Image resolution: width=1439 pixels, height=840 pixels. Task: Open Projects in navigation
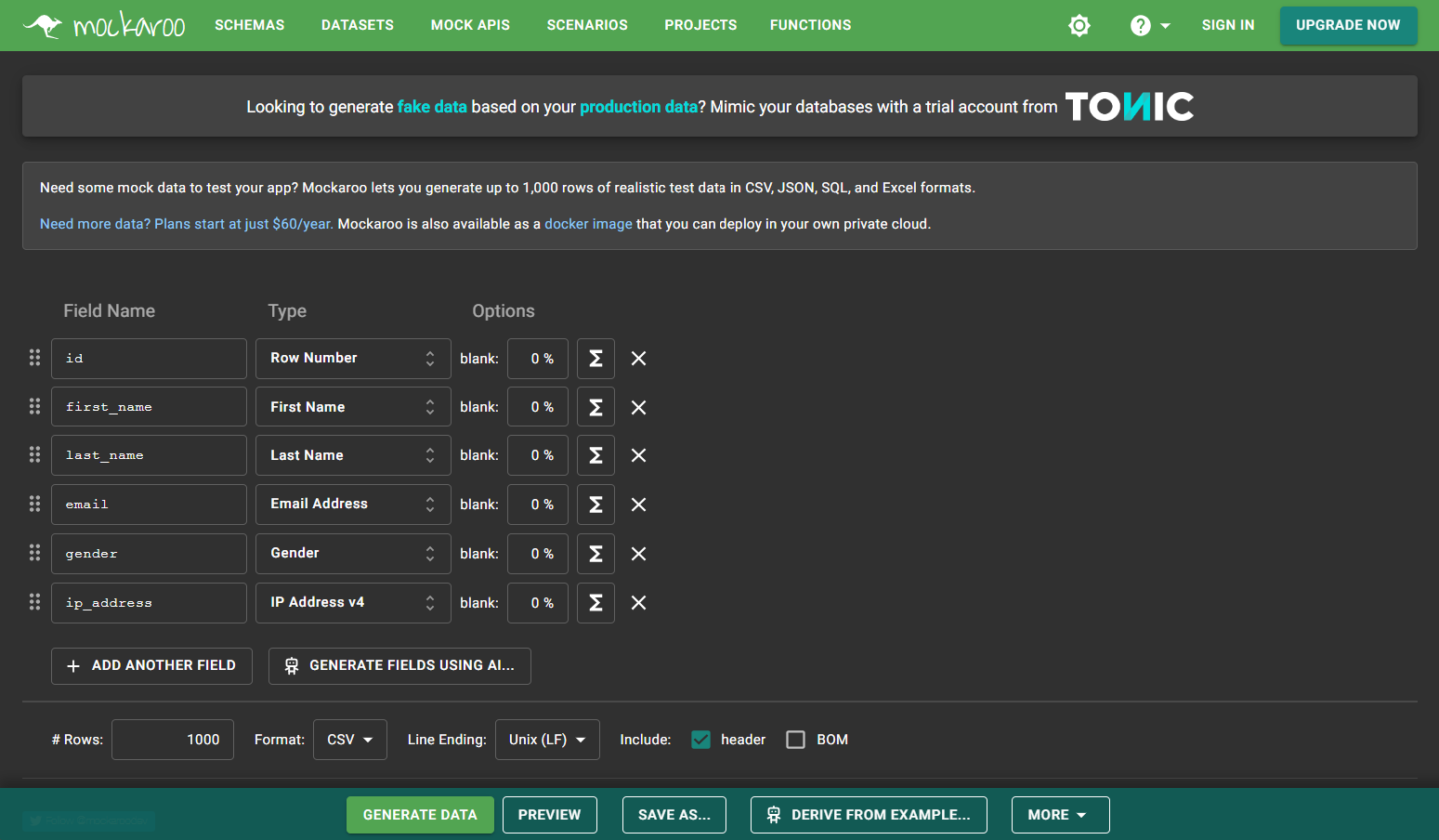click(x=701, y=25)
